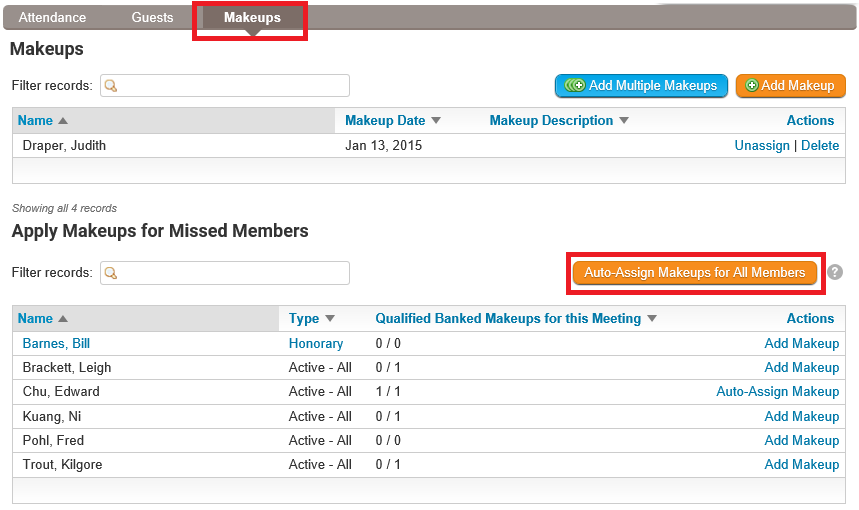The width and height of the screenshot is (859, 510).
Task: Sort by Makeup Date column arrow
Action: pyautogui.click(x=435, y=121)
